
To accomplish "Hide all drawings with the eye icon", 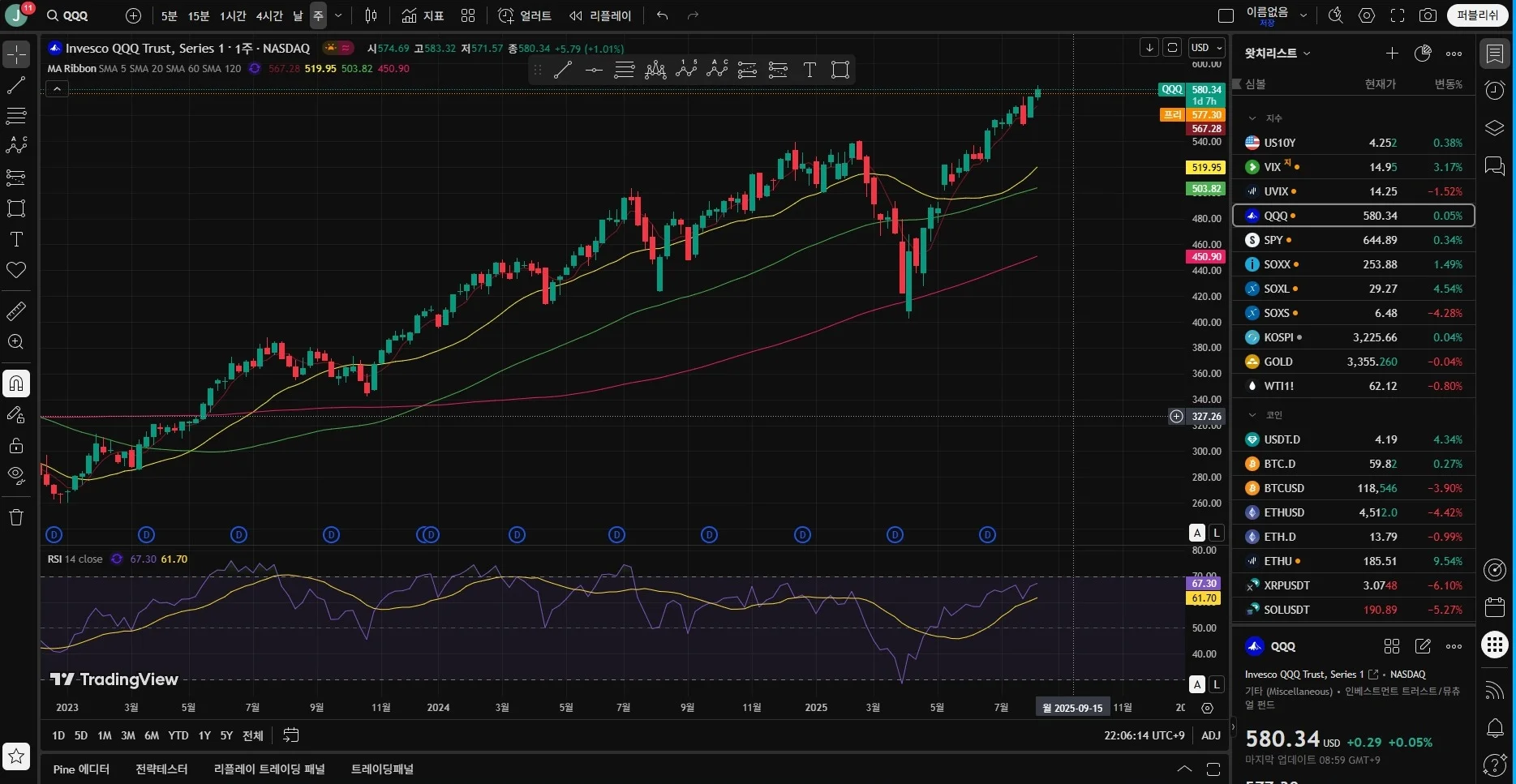I will point(16,475).
